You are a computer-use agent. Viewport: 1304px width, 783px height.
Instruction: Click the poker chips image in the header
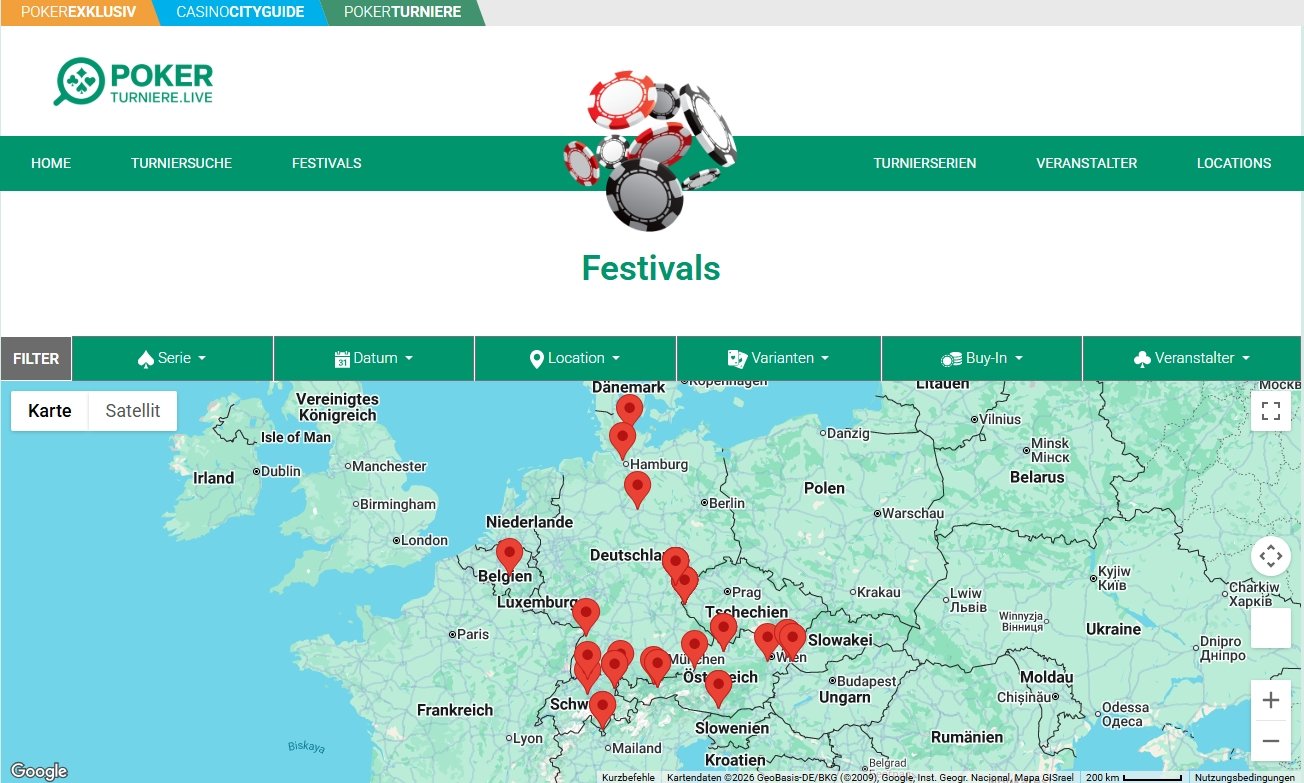coord(650,150)
